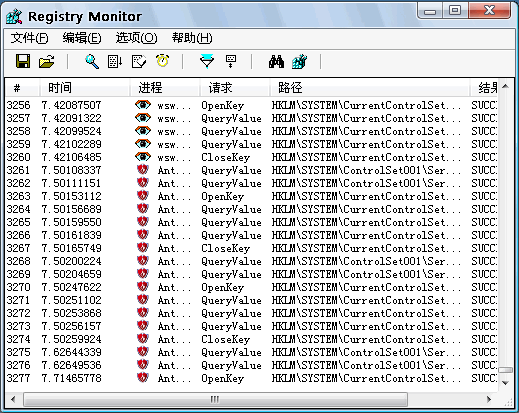Toggle the Autoscroll toolbar icon
The height and width of the screenshot is (413, 519).
(x=115, y=61)
